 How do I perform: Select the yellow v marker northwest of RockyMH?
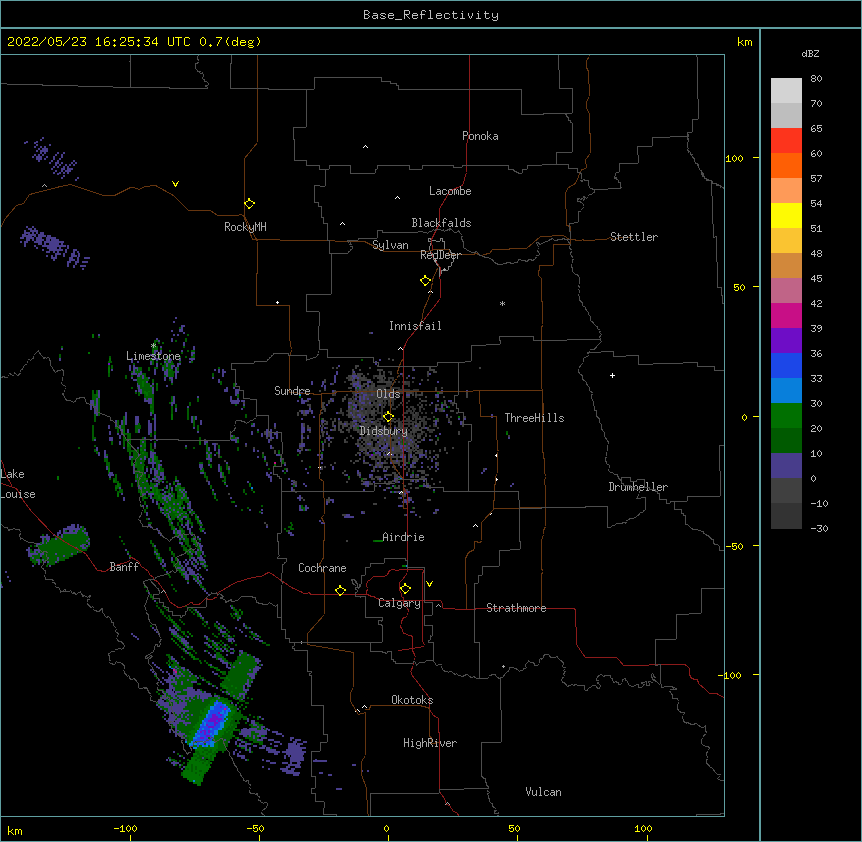tap(175, 184)
